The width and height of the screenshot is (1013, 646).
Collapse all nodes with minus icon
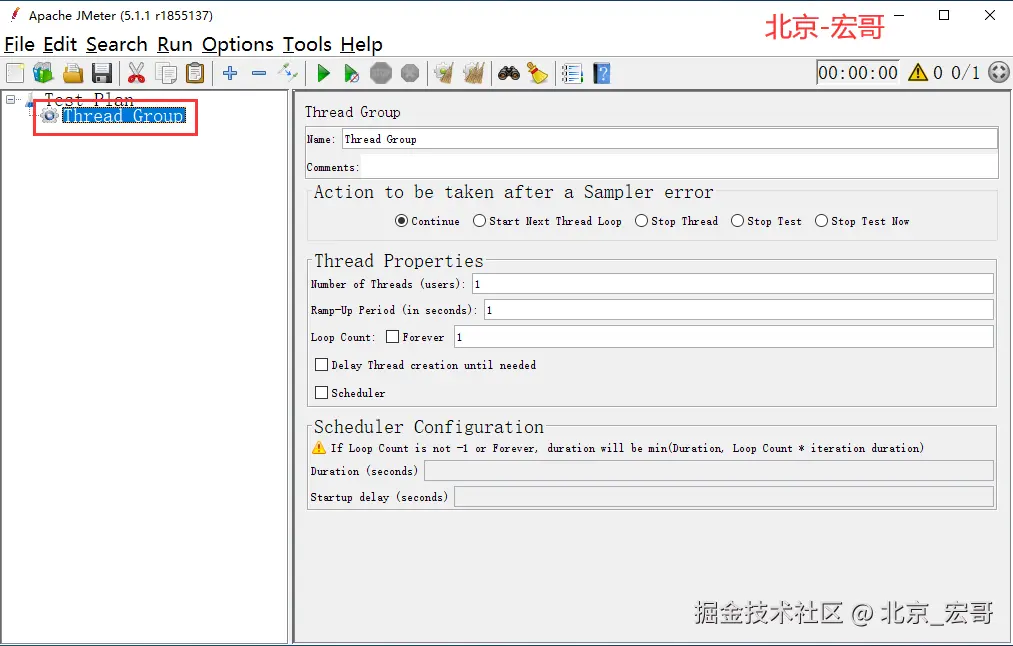pyautogui.click(x=259, y=73)
